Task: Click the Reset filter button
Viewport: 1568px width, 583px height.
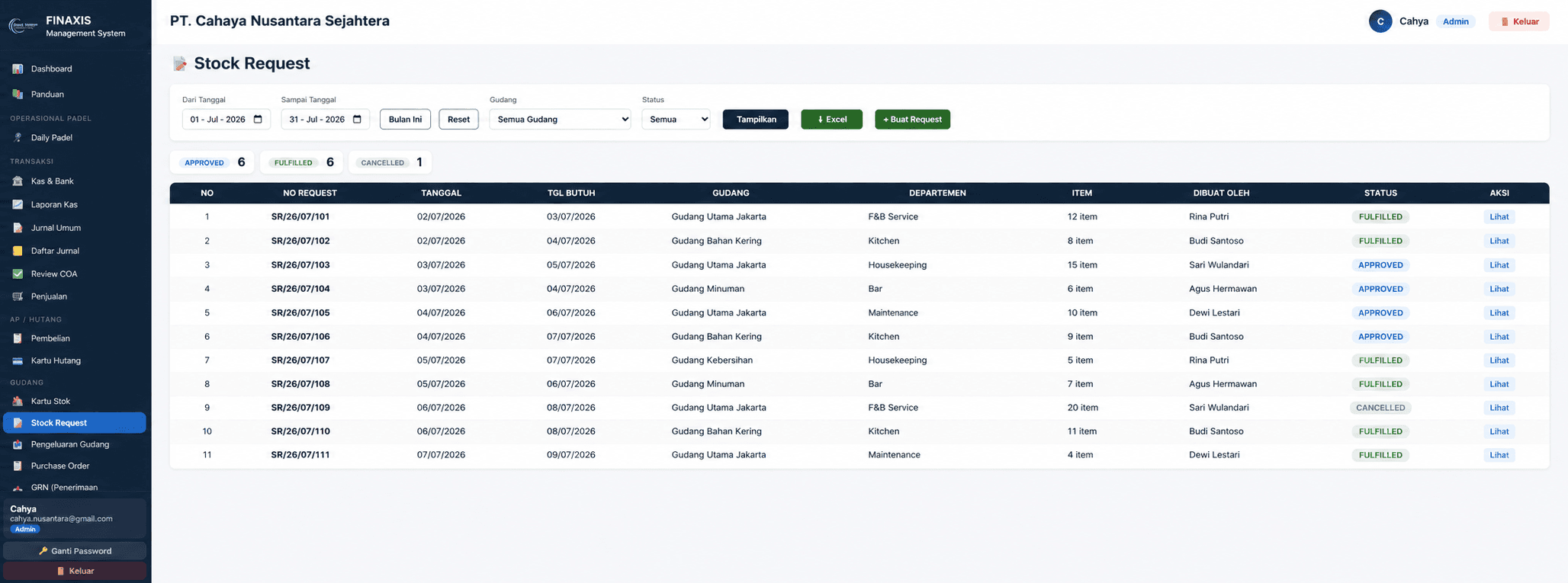Action: 458,119
